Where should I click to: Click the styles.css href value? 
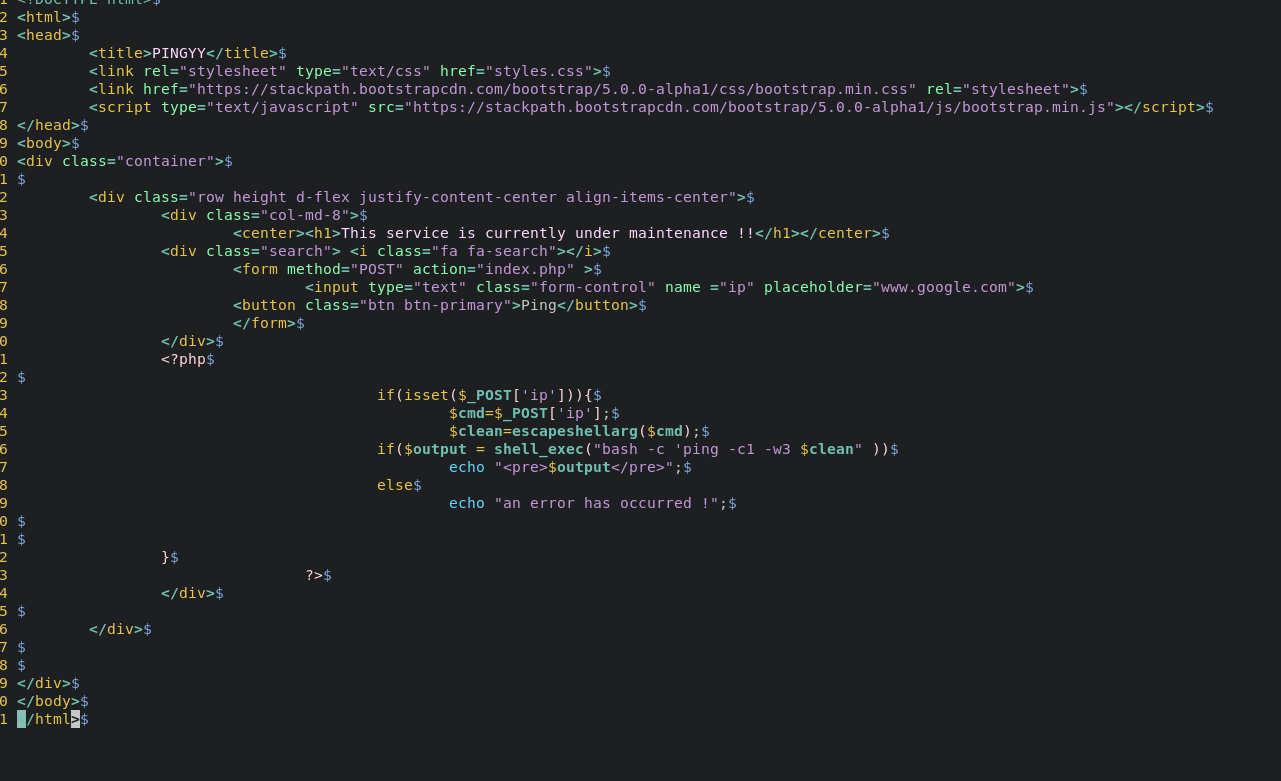pyautogui.click(x=539, y=71)
